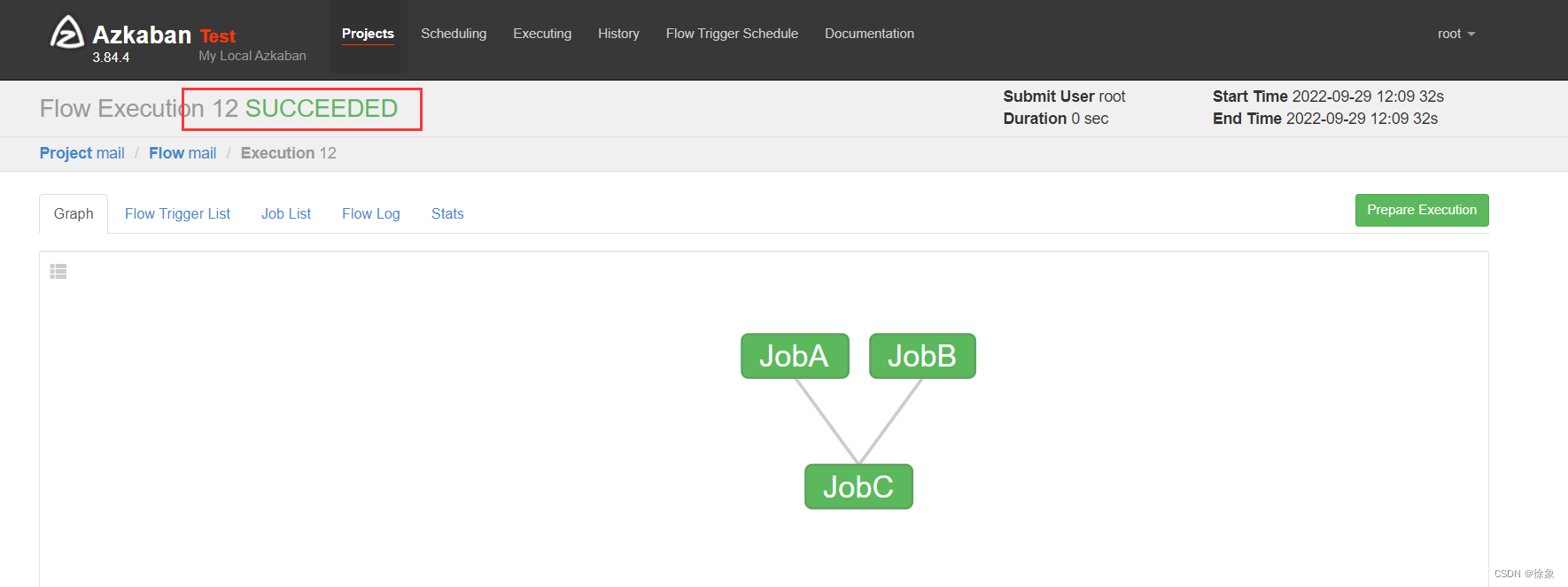Switch to the Job List tab
Viewport: 1568px width, 587px height.
[x=286, y=214]
